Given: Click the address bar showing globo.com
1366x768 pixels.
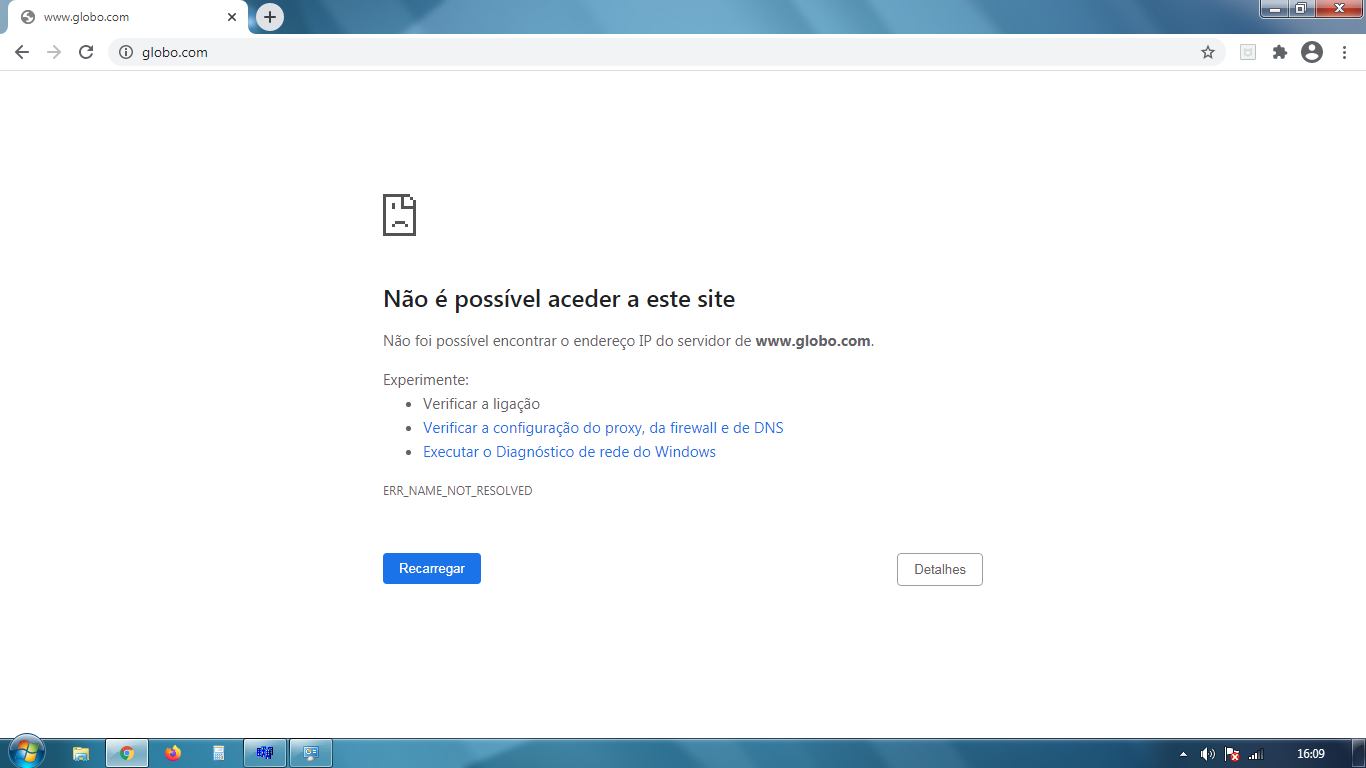Looking at the screenshot, I should [664, 52].
